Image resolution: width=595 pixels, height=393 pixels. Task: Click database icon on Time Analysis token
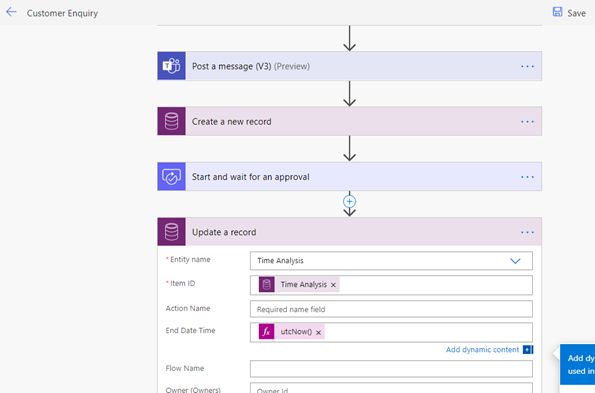tap(266, 285)
